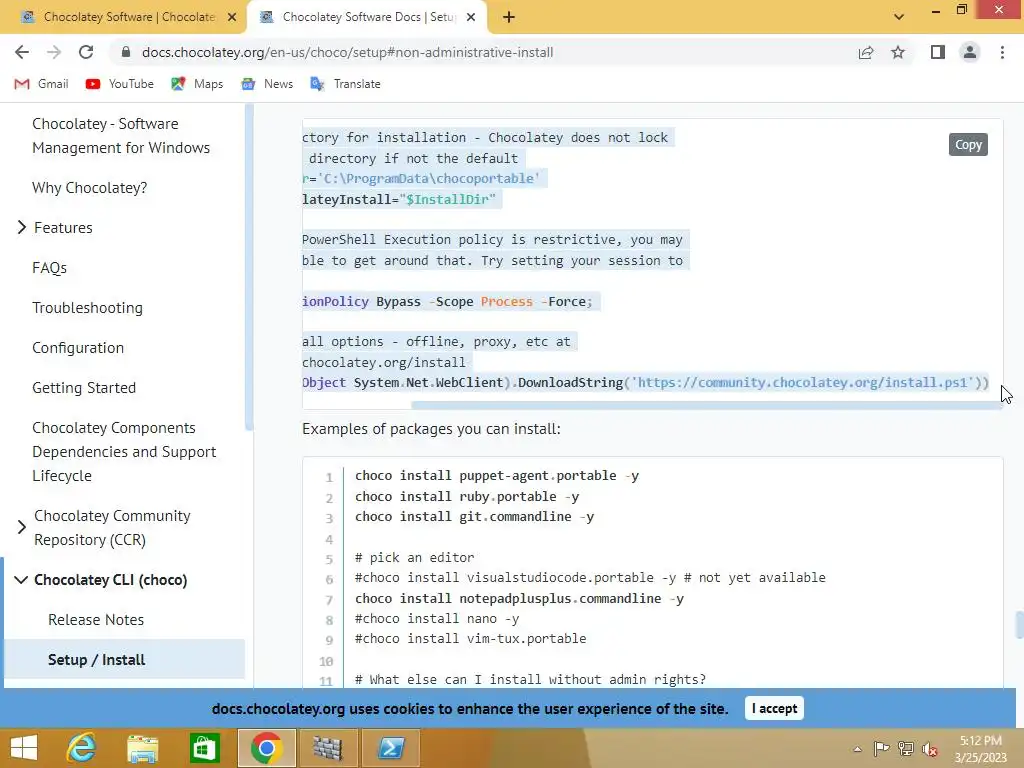The width and height of the screenshot is (1024, 768).
Task: Accept cookies with I accept button
Action: pyautogui.click(x=774, y=709)
